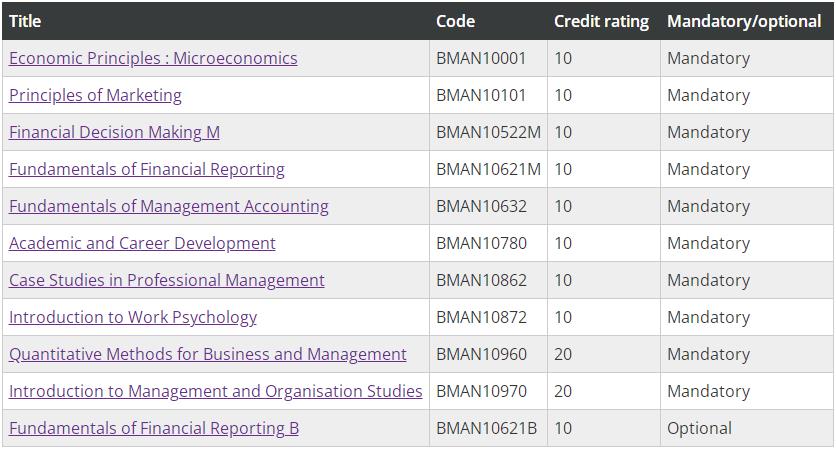Click the Code column header
The width and height of the screenshot is (836, 449).
pyautogui.click(x=455, y=21)
